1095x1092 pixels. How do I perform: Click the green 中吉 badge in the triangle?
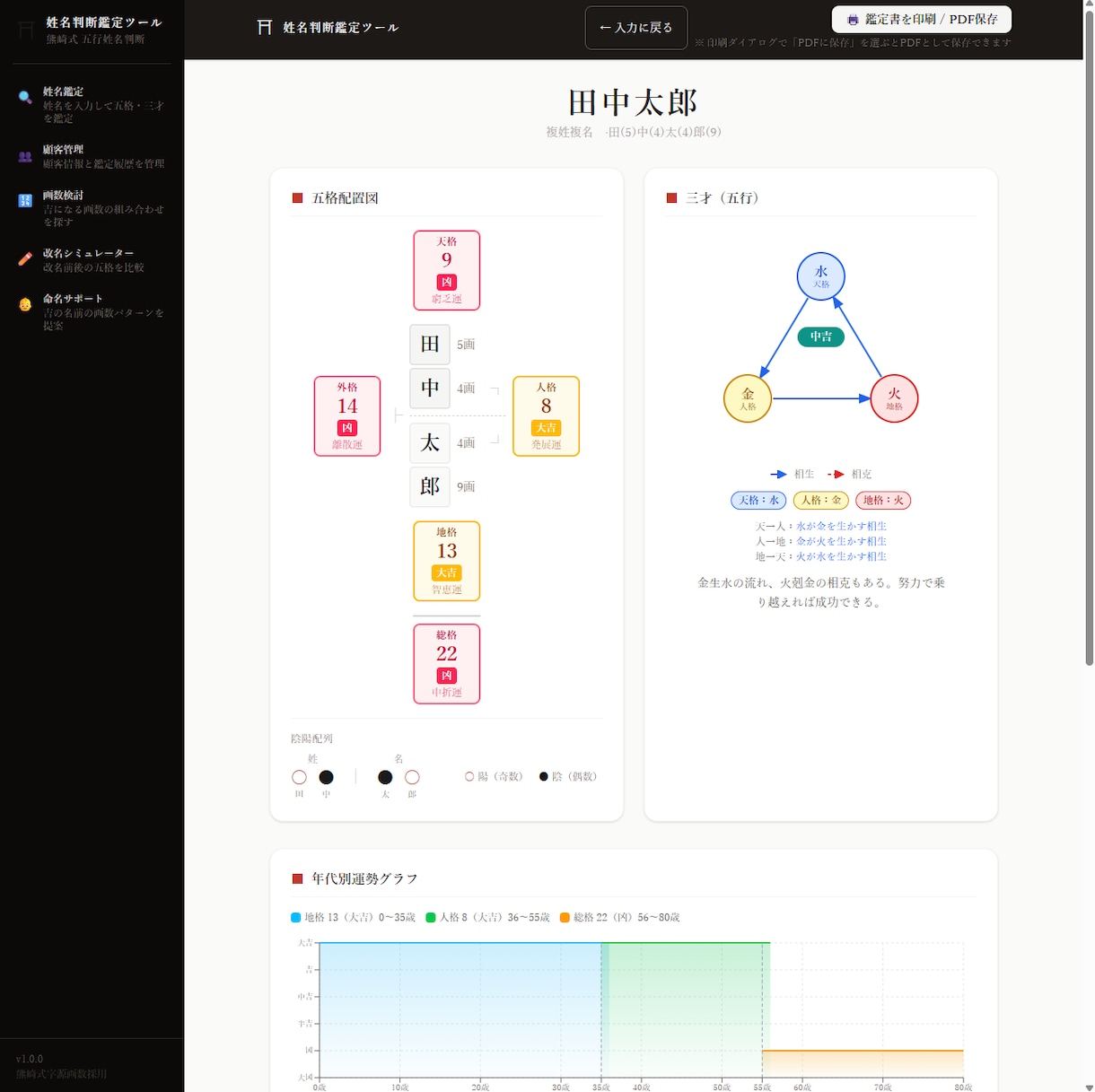click(x=821, y=336)
